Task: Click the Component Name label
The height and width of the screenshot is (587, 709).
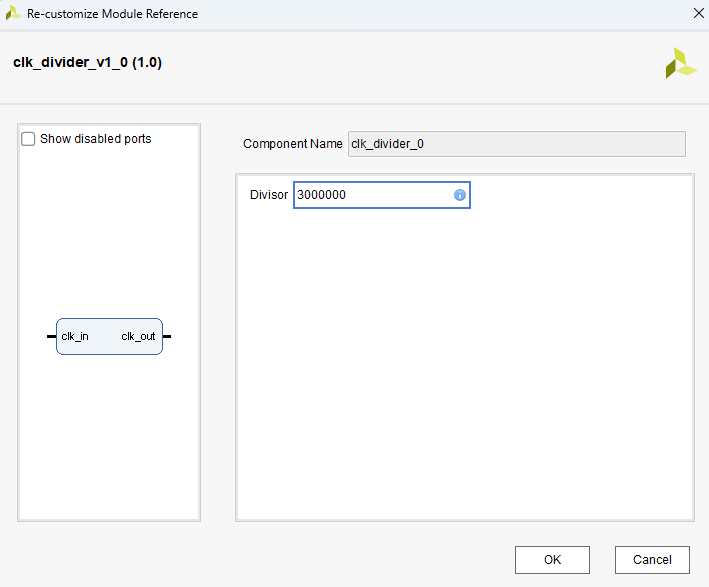Action: (293, 144)
